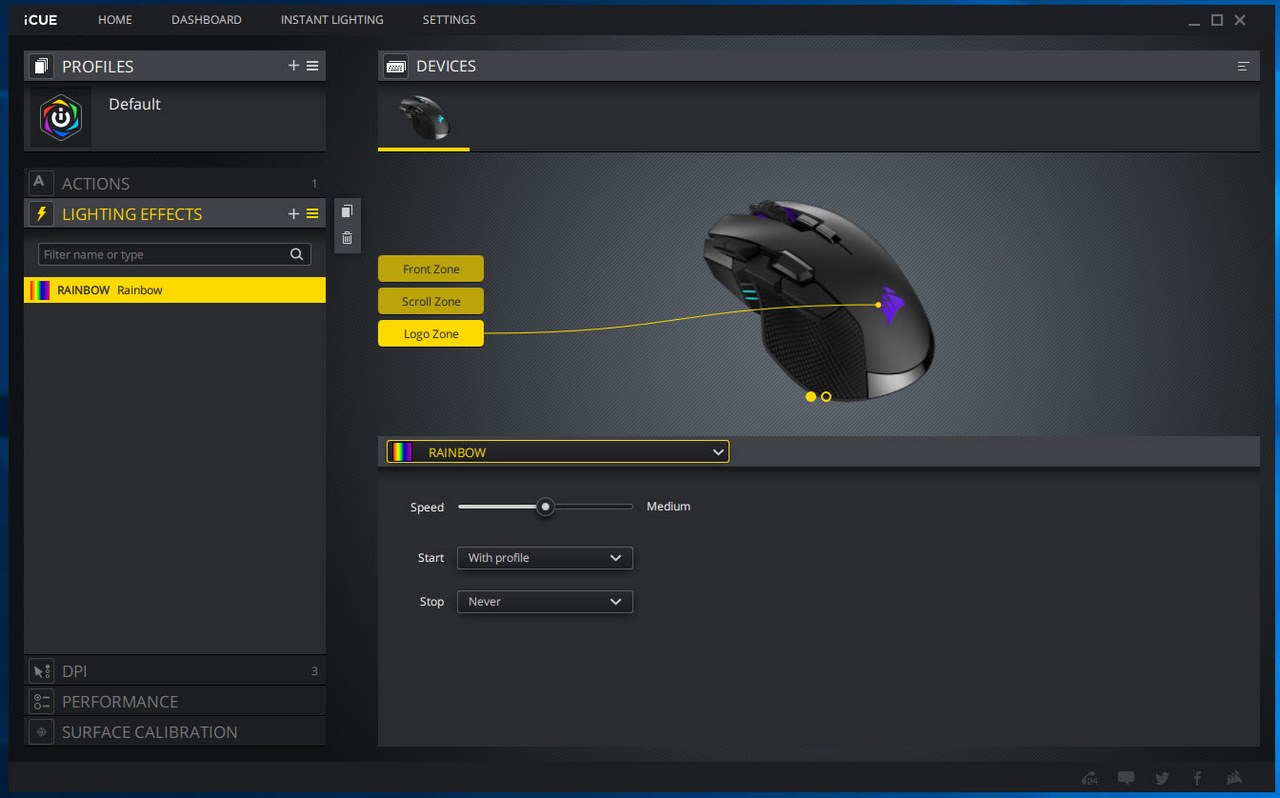
Task: Click the iCUE logo
Action: (41, 20)
